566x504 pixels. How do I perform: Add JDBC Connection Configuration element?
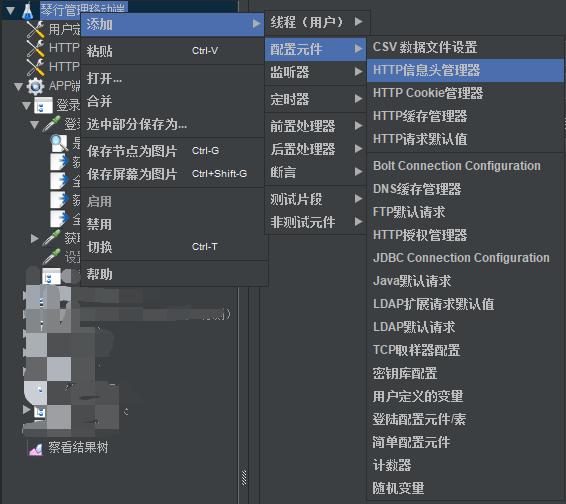pyautogui.click(x=465, y=258)
